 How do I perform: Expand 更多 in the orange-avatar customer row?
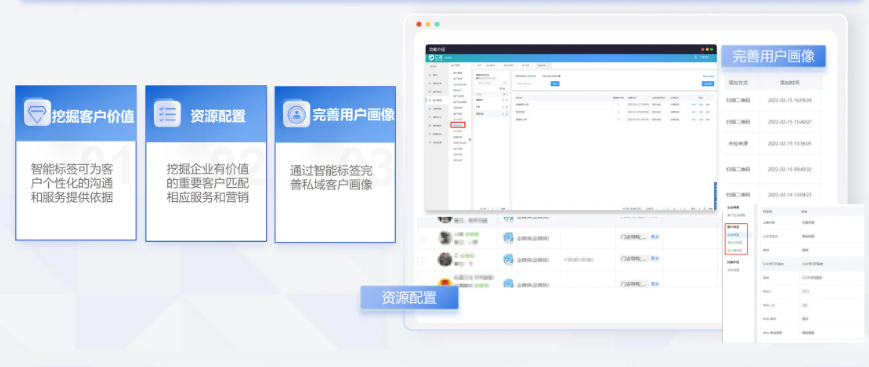[655, 283]
